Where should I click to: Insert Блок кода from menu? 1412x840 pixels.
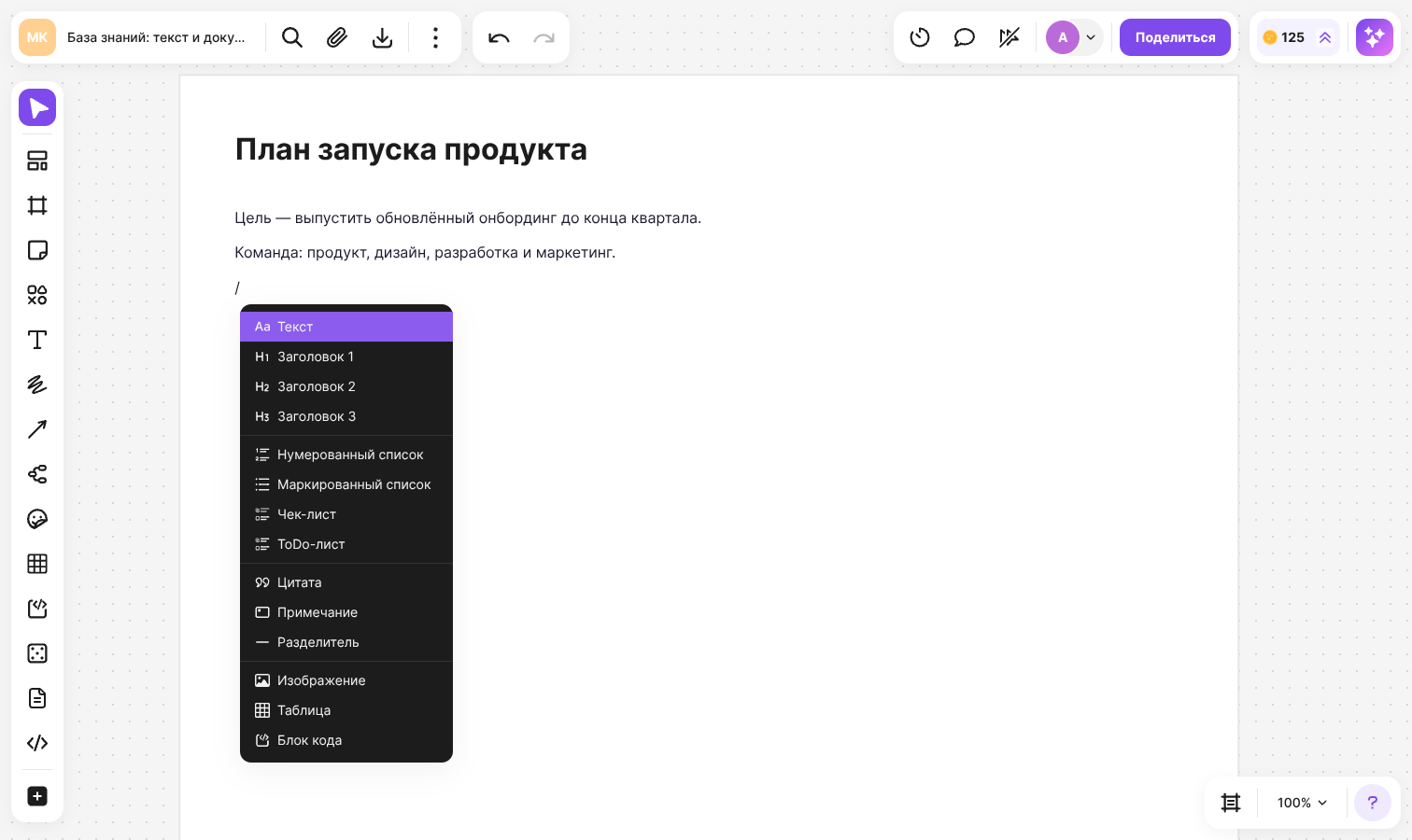pyautogui.click(x=346, y=740)
